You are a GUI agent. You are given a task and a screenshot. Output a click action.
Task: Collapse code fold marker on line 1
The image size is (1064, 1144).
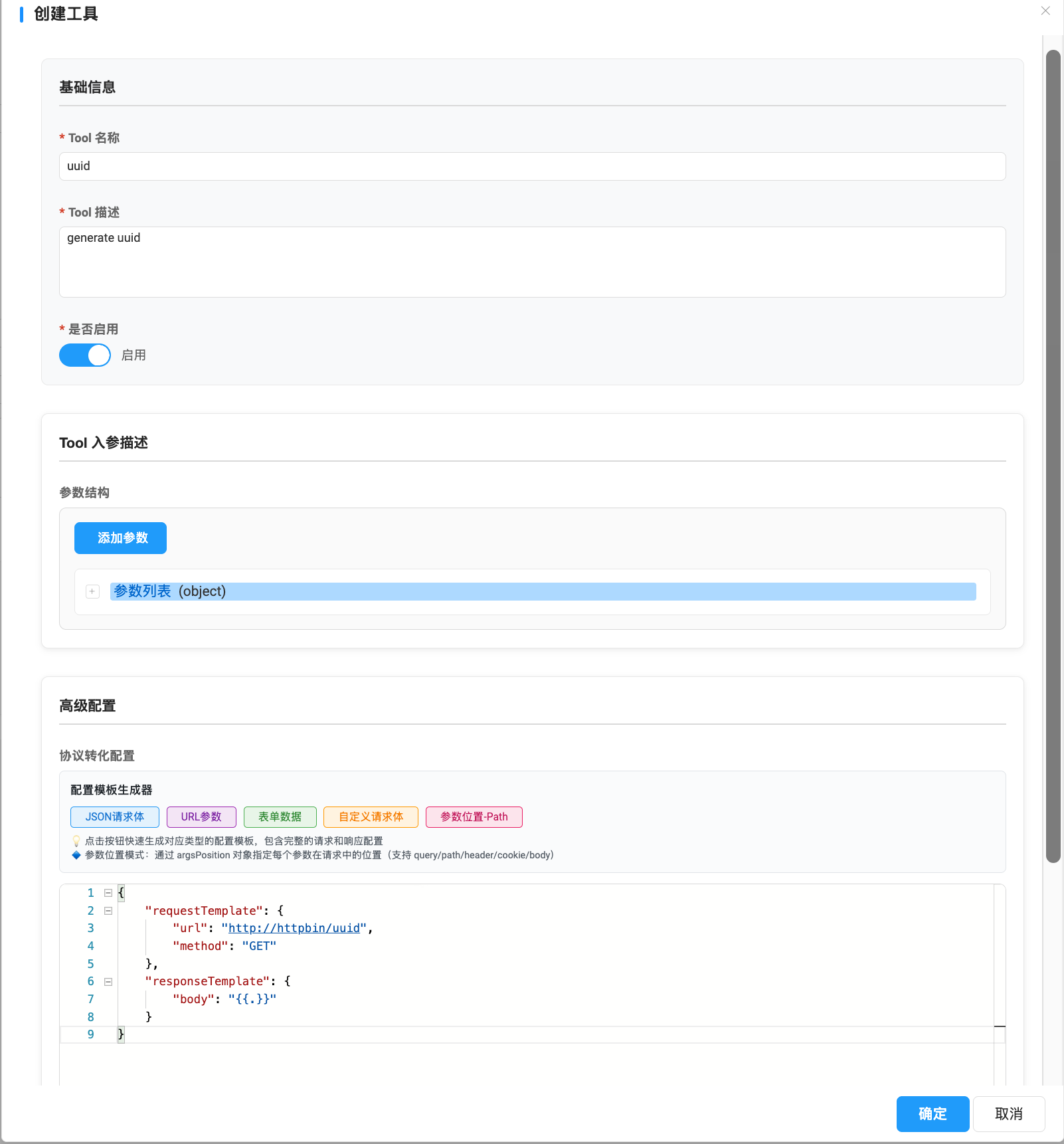pyautogui.click(x=108, y=893)
